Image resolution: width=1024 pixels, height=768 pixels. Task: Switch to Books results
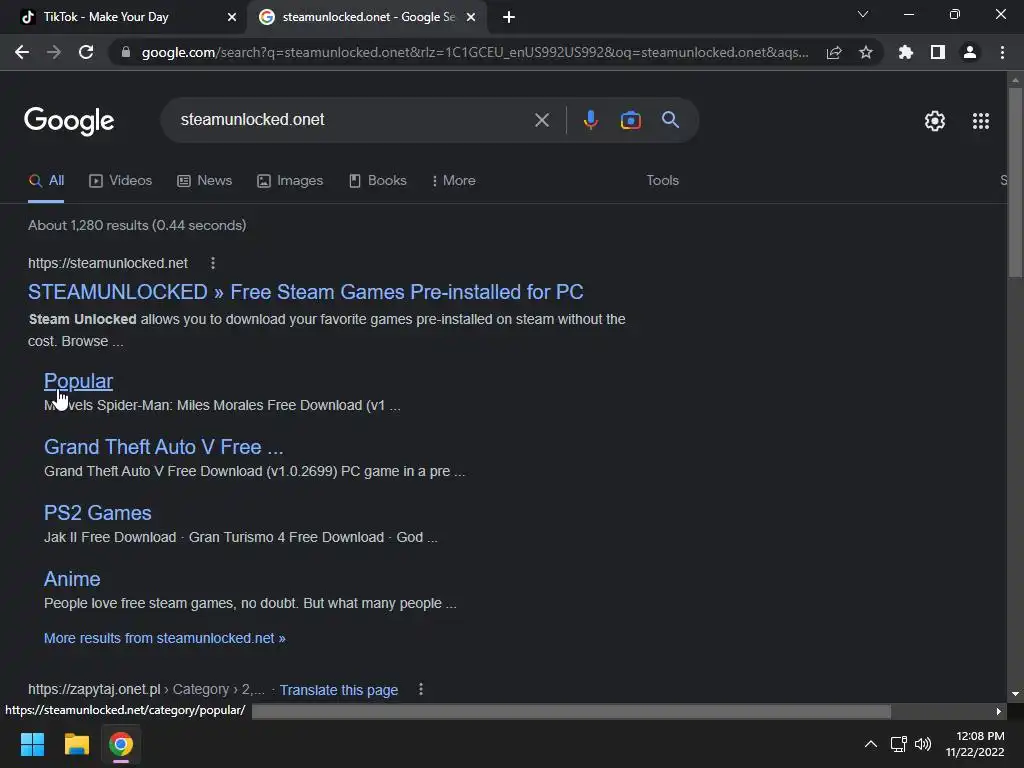[377, 181]
